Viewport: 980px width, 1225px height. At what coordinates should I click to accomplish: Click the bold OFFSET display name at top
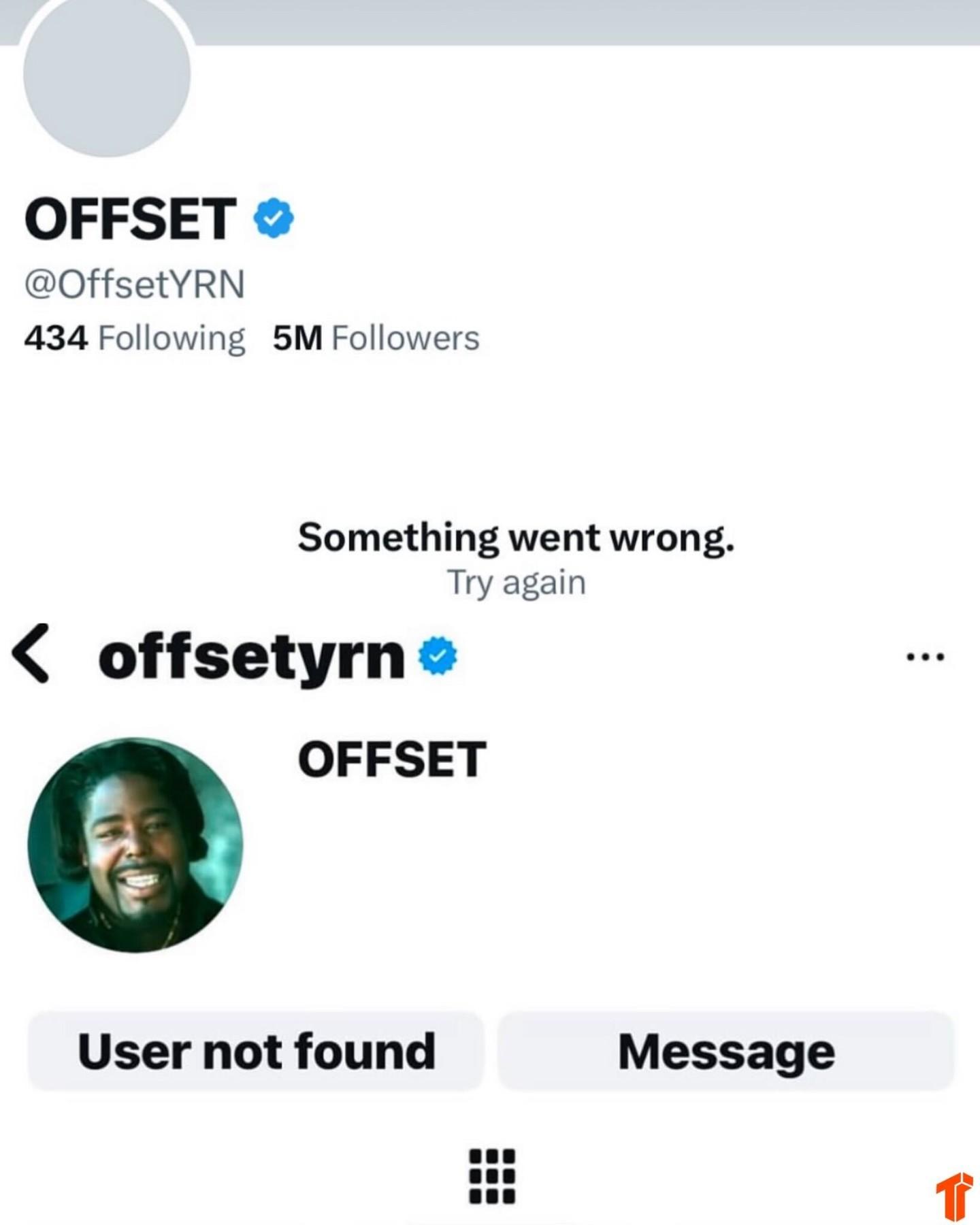[x=131, y=218]
